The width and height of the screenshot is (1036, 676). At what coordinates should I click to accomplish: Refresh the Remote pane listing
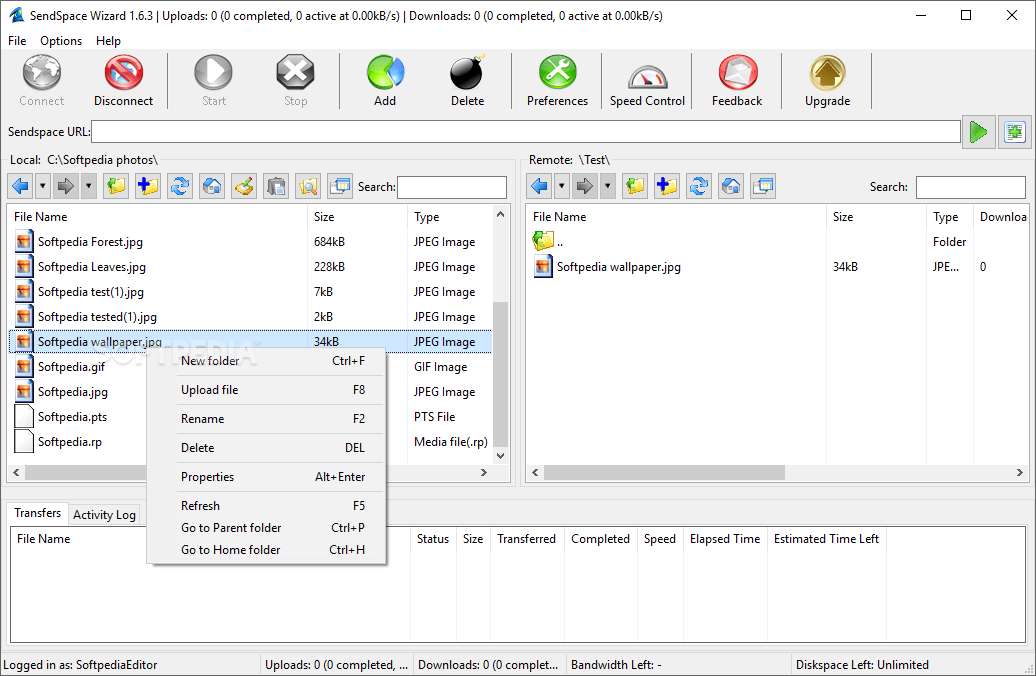699,186
